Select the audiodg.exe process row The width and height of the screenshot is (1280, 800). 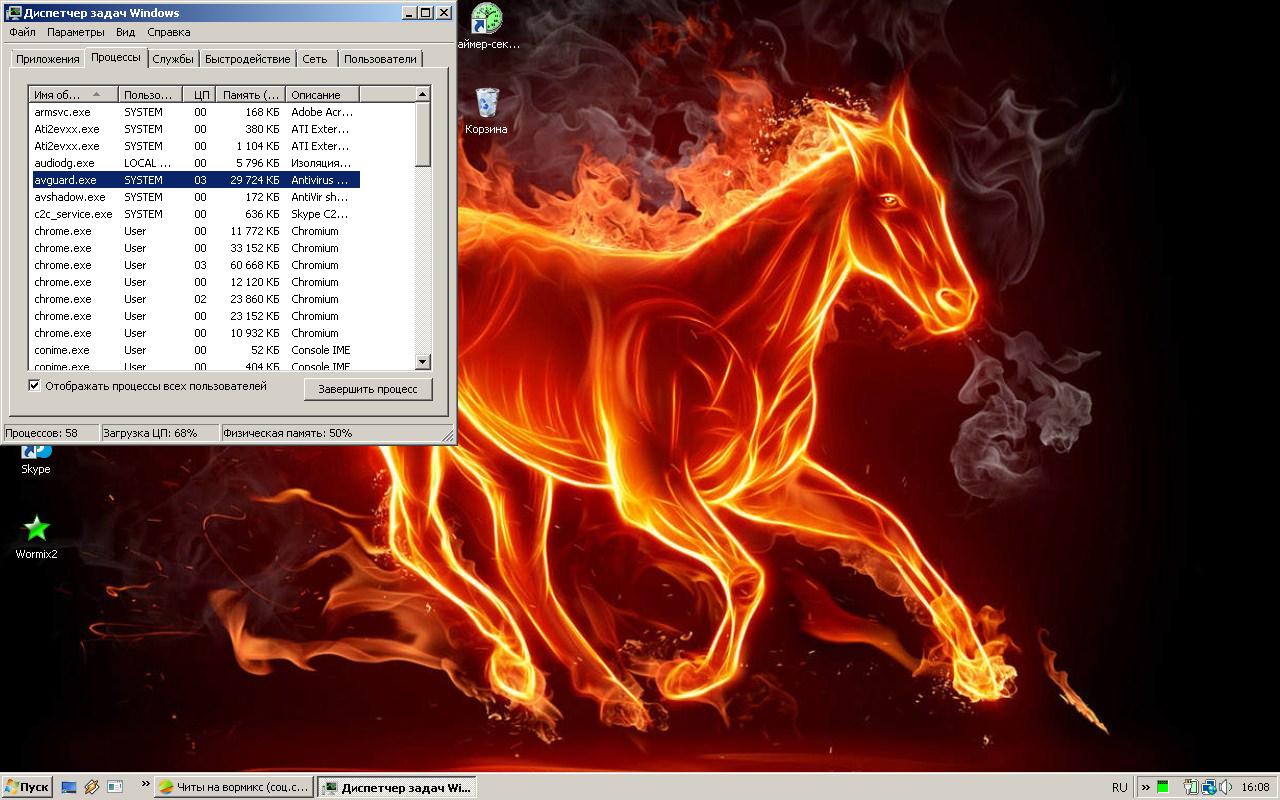point(194,163)
